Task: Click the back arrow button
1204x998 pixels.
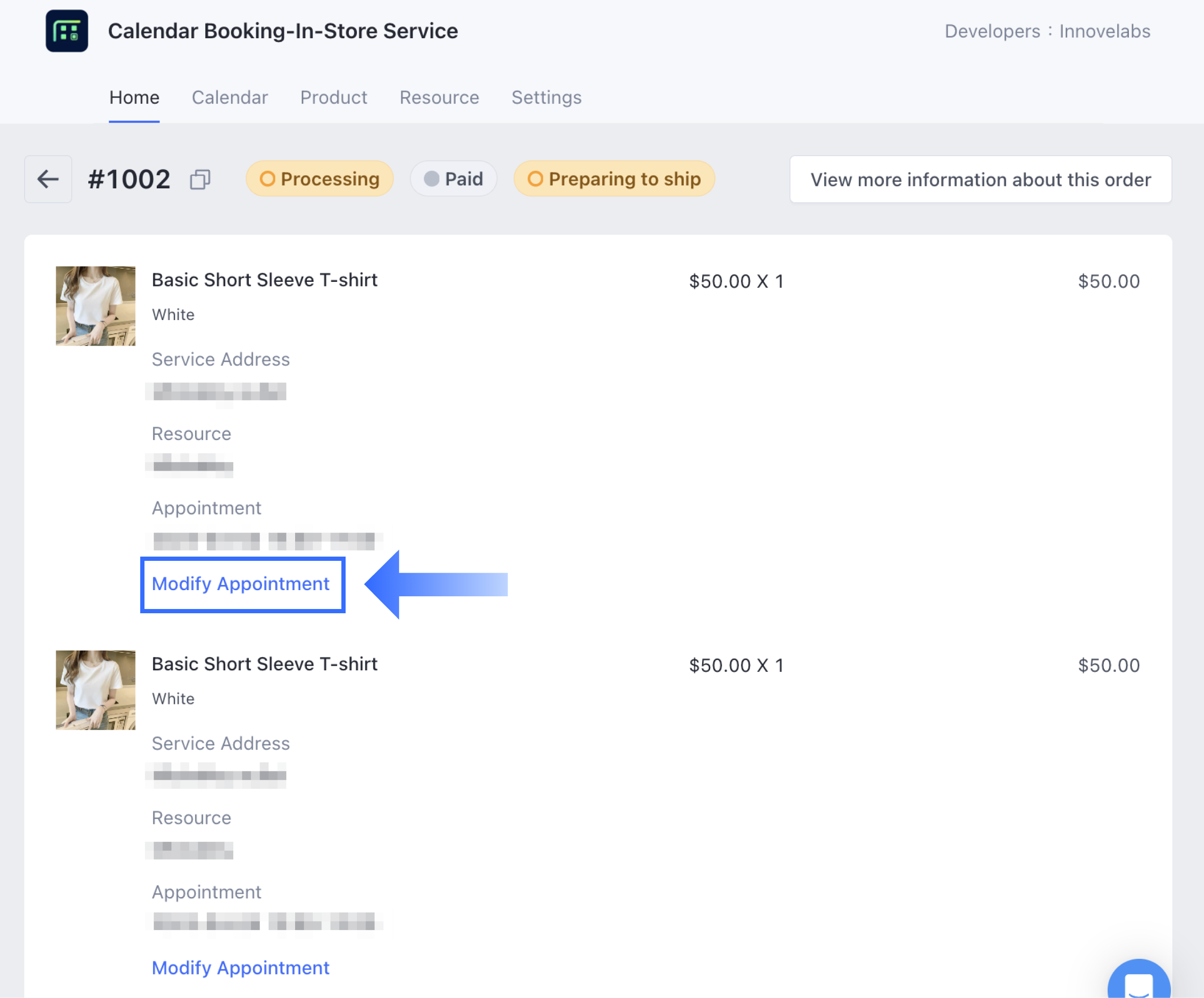Action: [48, 179]
